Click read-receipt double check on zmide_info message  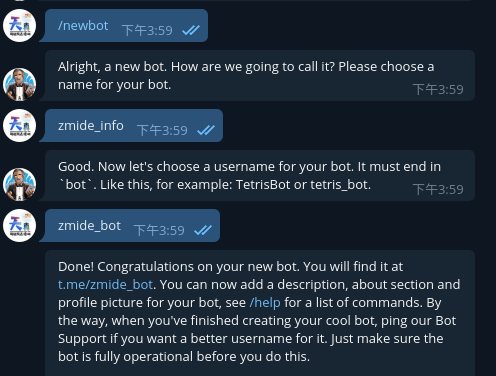(206, 130)
